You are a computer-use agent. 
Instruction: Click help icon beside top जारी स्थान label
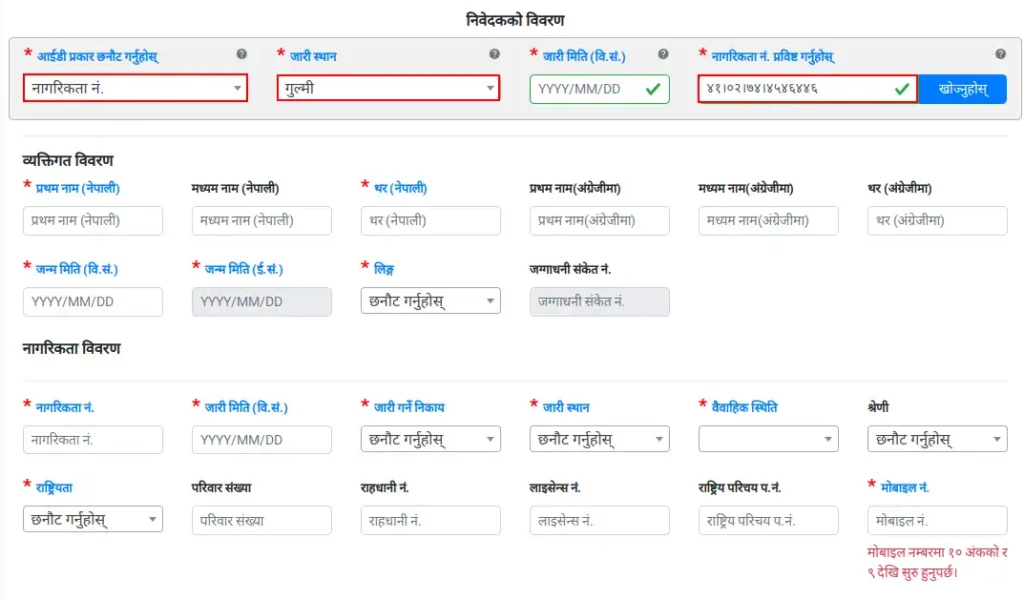(494, 55)
